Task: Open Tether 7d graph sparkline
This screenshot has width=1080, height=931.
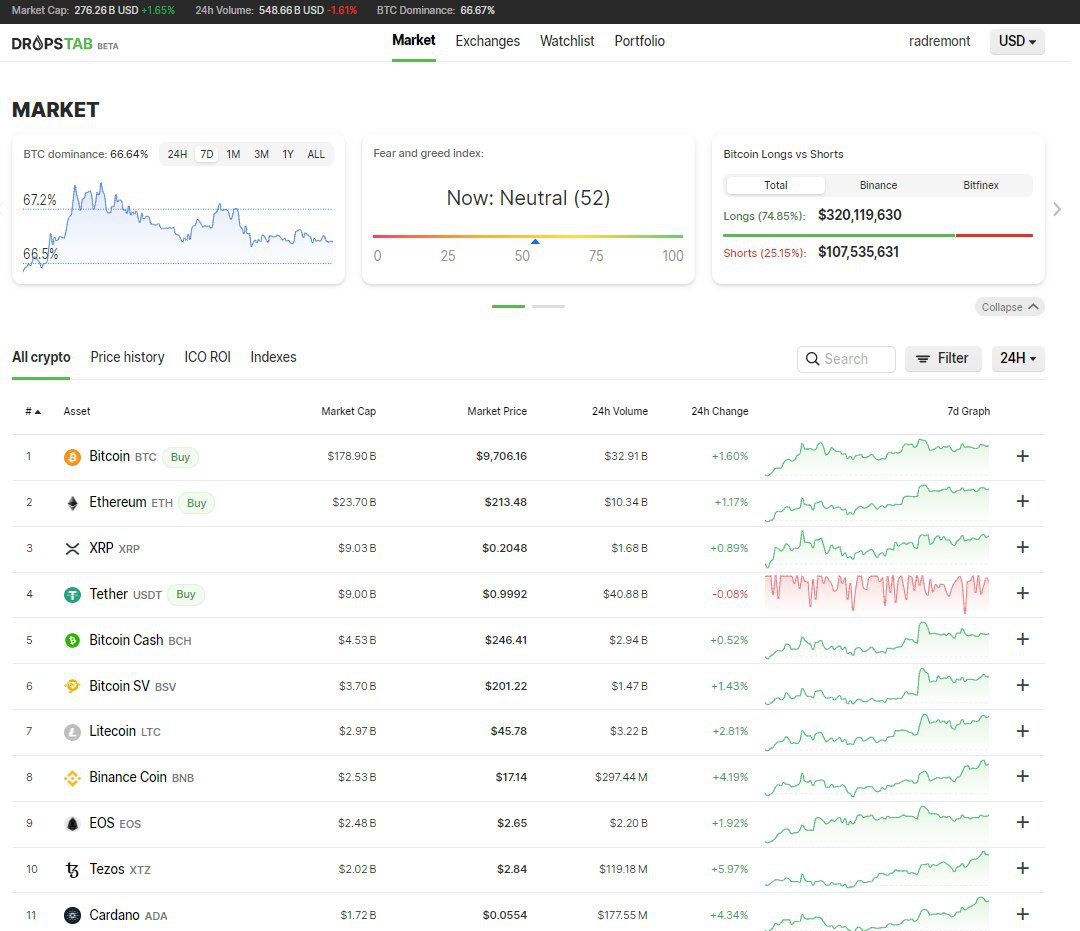Action: (877, 594)
